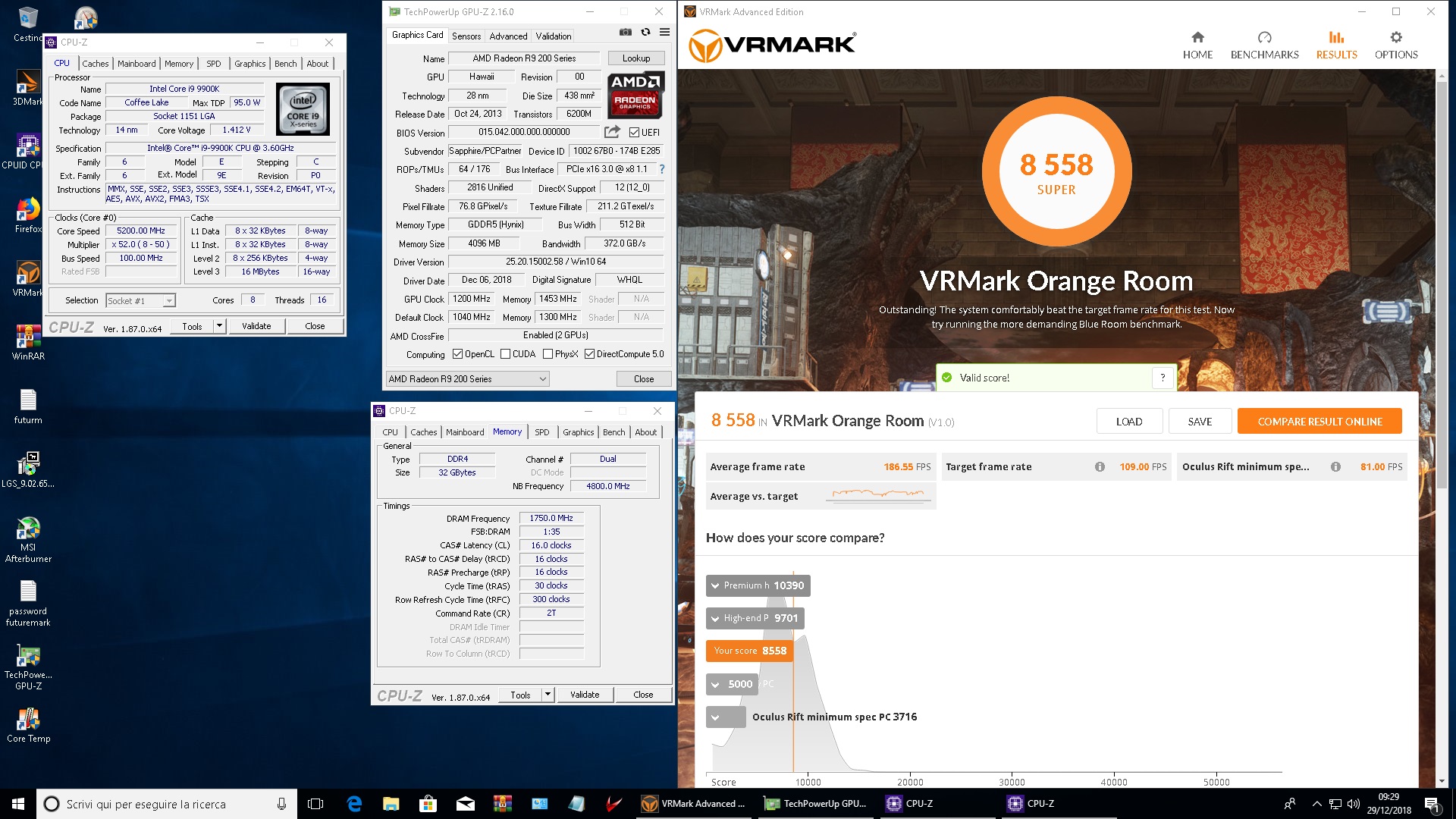
Task: Open the Firefox desktop icon
Action: [28, 215]
